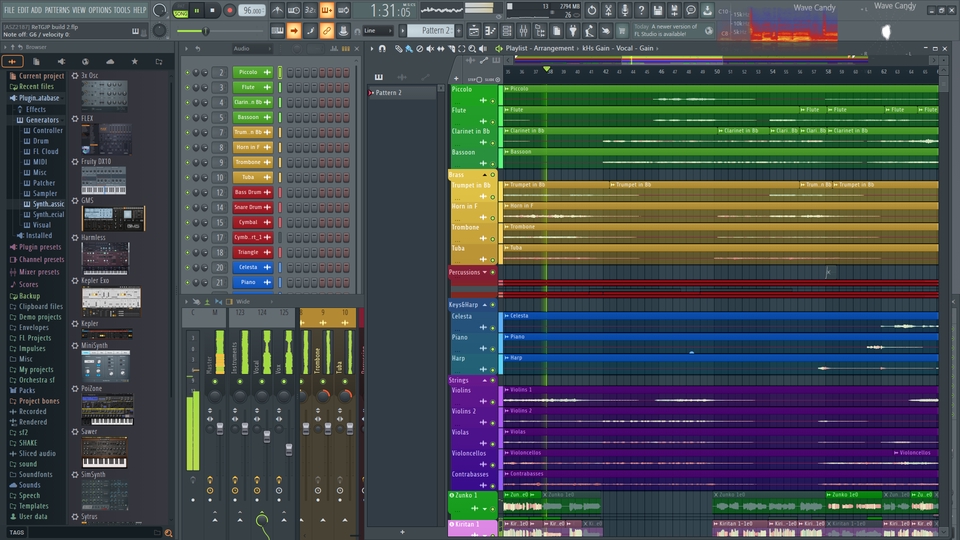Image resolution: width=960 pixels, height=540 pixels.
Task: Open the playlist view toolbar icon
Action: tap(473, 31)
